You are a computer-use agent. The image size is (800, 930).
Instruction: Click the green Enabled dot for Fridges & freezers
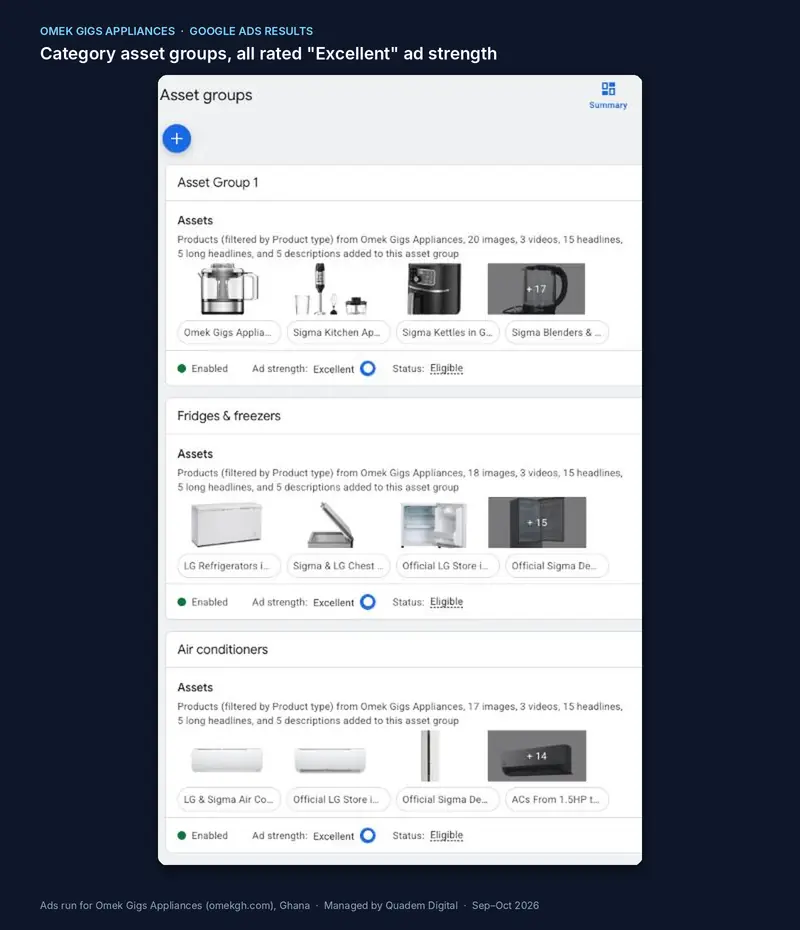point(182,602)
